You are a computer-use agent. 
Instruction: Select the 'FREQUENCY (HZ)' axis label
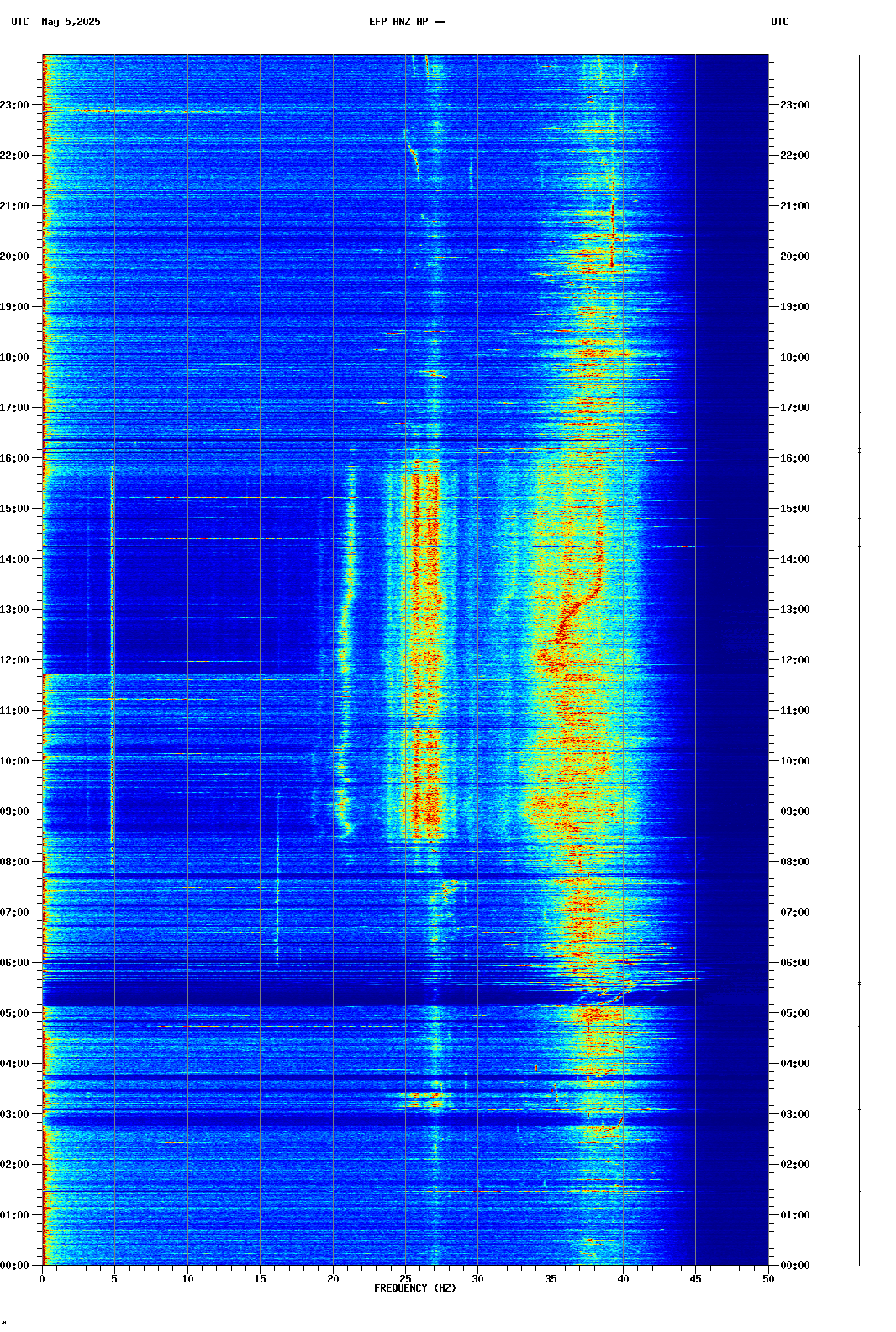(x=415, y=1288)
